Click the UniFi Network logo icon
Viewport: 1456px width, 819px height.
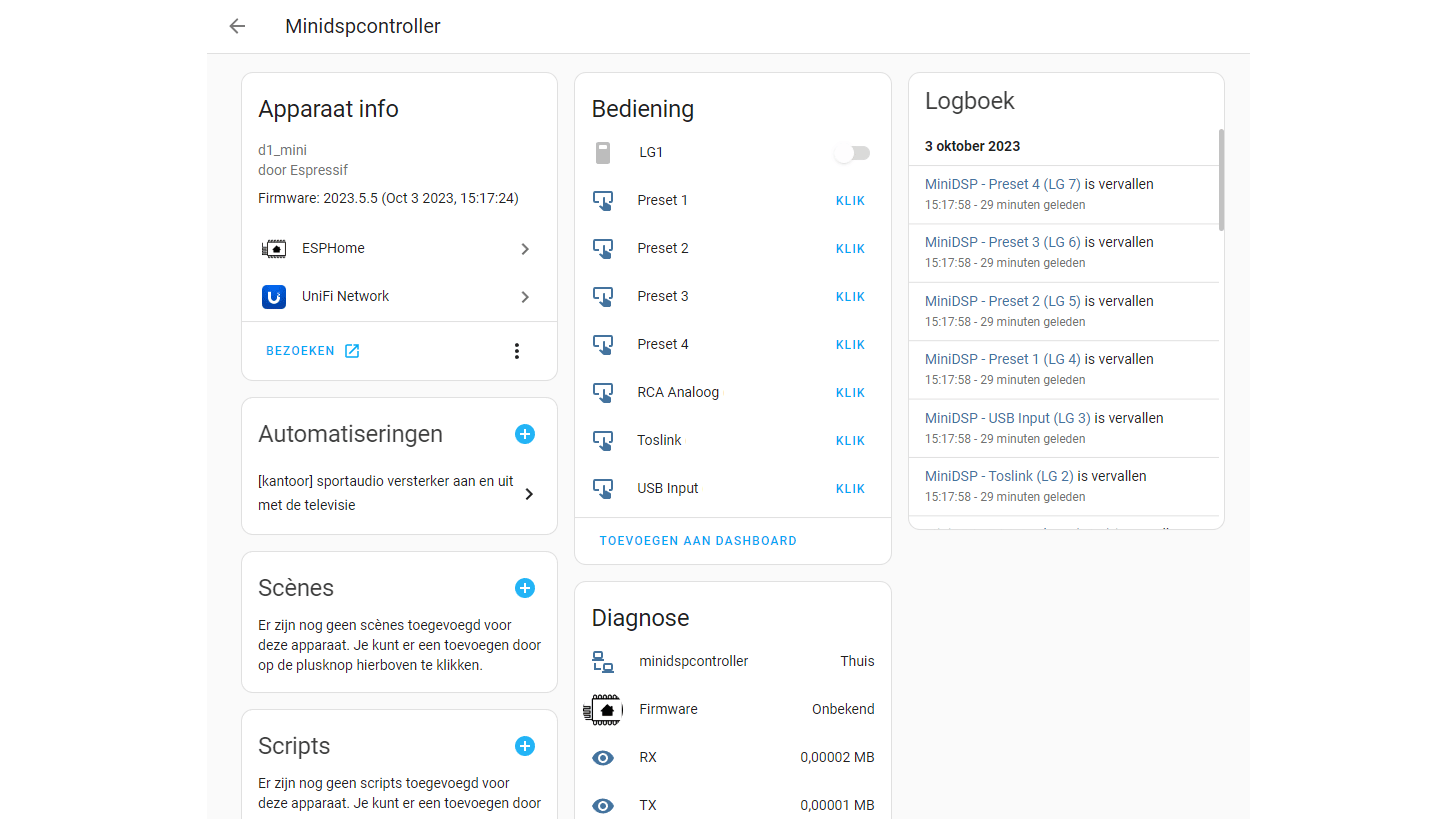274,297
